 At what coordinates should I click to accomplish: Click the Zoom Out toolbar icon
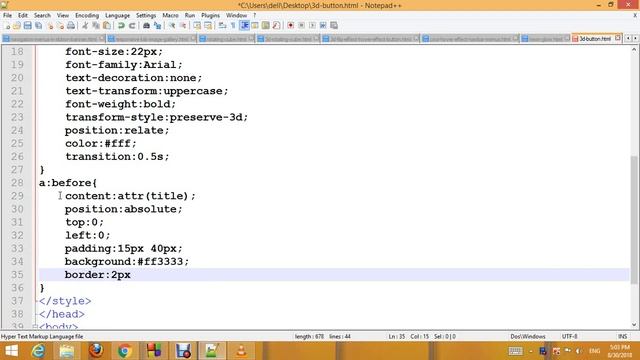(x=183, y=25)
